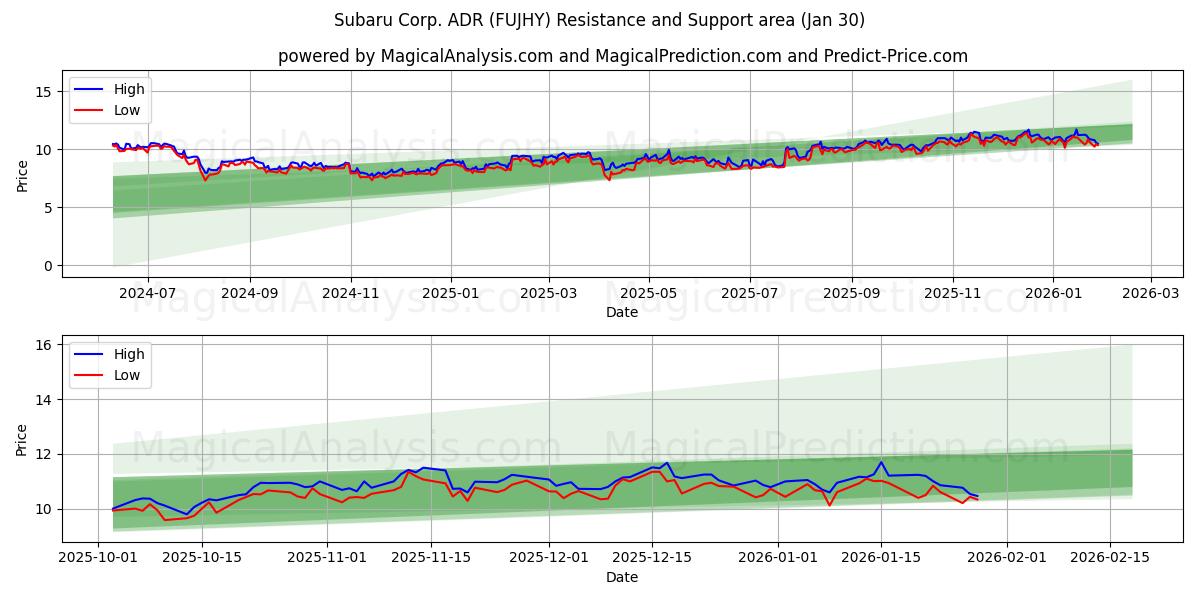Viewport: 1200px width, 600px height.
Task: Click the '2025-10-15' x-axis label
Action: pos(202,558)
